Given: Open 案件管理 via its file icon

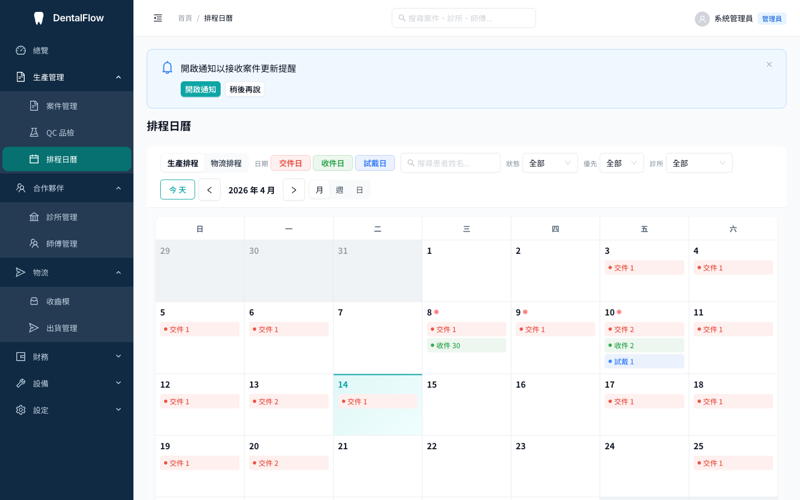Looking at the screenshot, I should point(34,106).
